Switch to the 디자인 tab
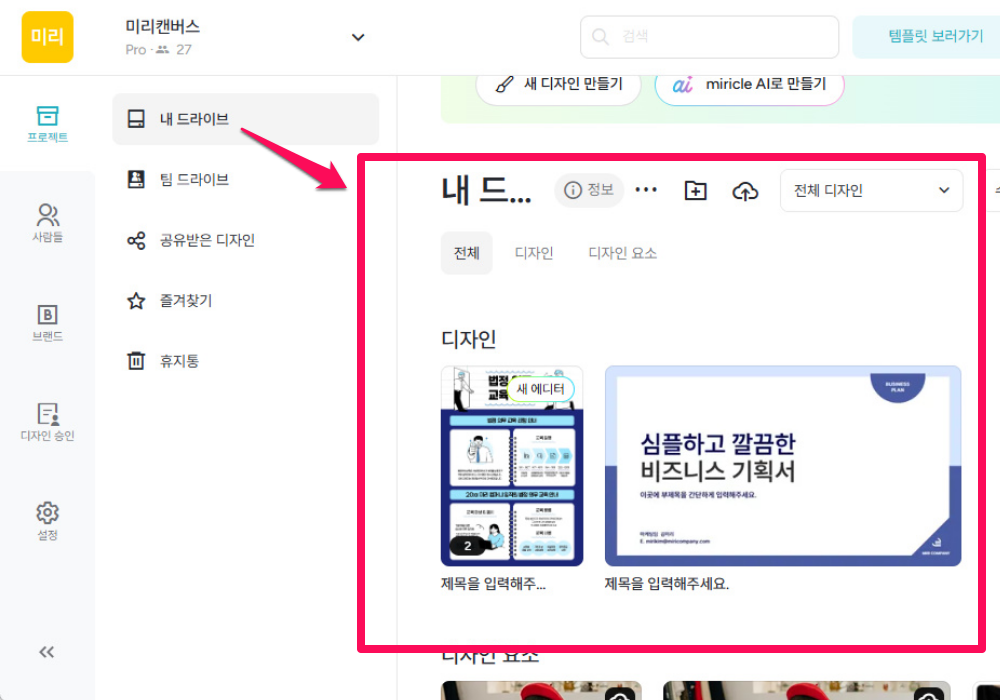This screenshot has height=700, width=1000. (534, 253)
